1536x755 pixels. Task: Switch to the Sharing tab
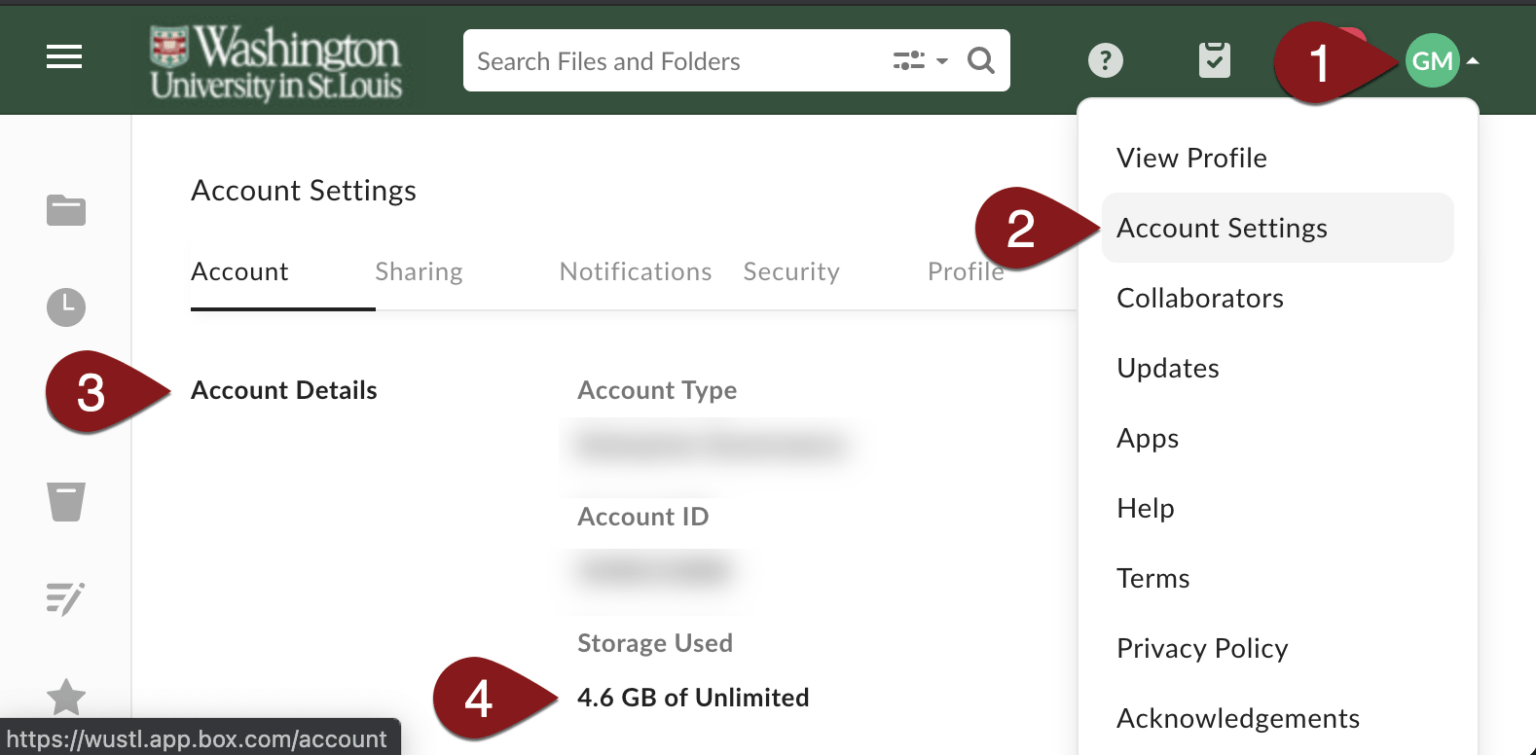coord(418,271)
